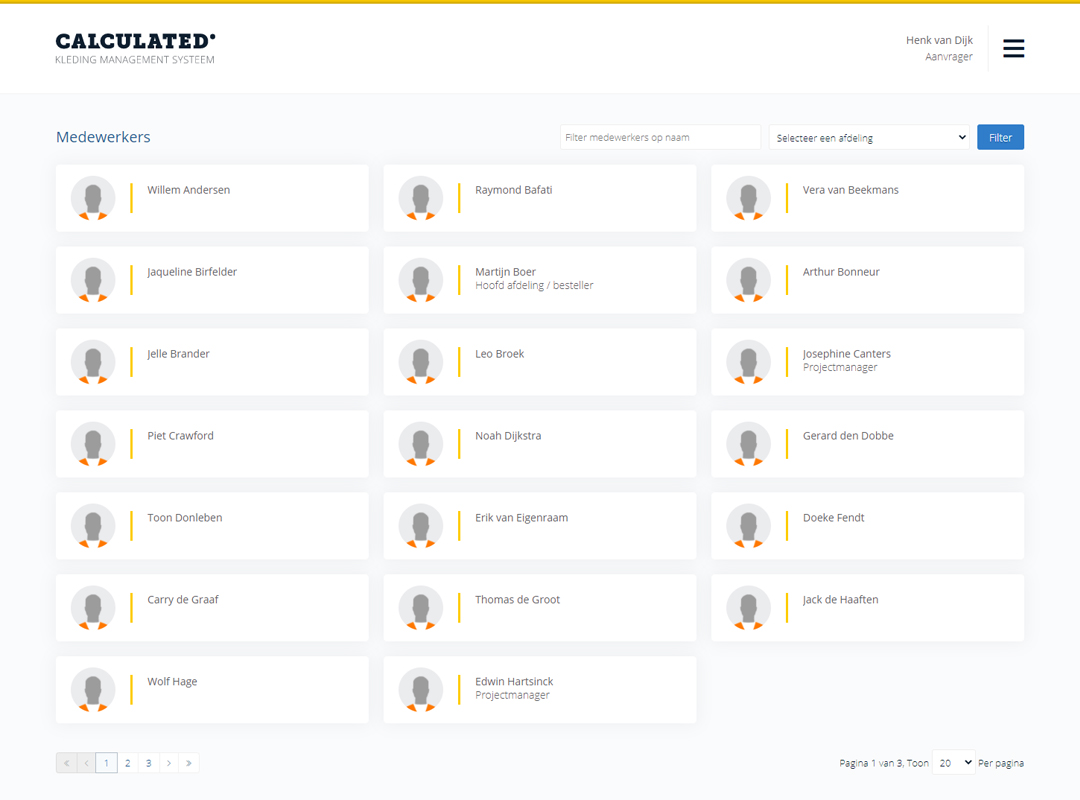Click Josephine Canters' profile picture
The image size is (1080, 800).
tap(748, 362)
